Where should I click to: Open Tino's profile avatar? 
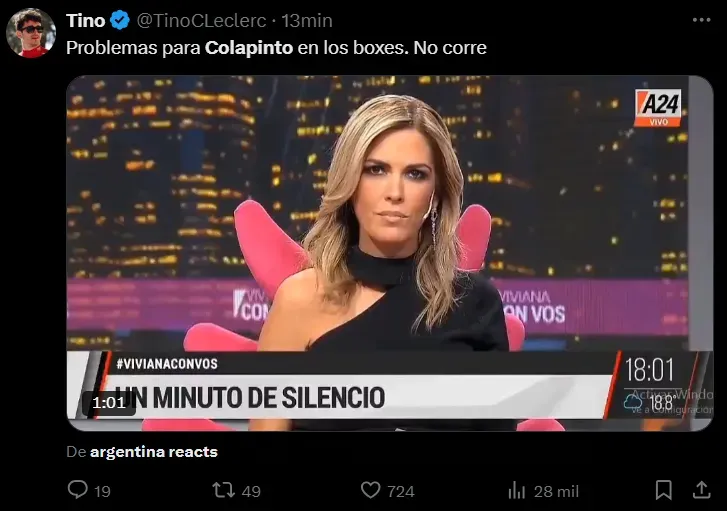(x=31, y=33)
